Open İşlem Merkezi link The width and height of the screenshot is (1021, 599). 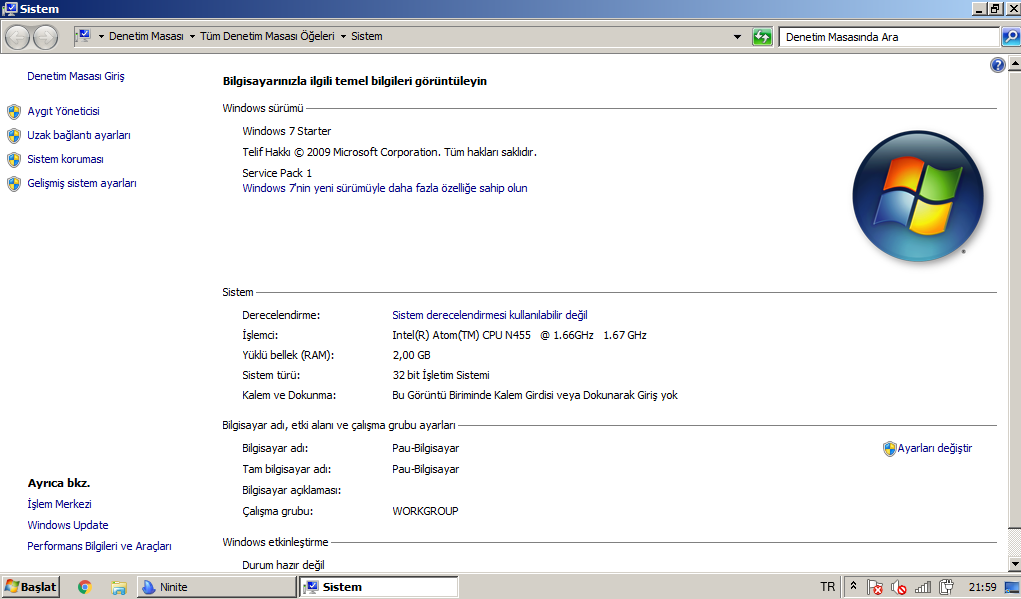(59, 505)
